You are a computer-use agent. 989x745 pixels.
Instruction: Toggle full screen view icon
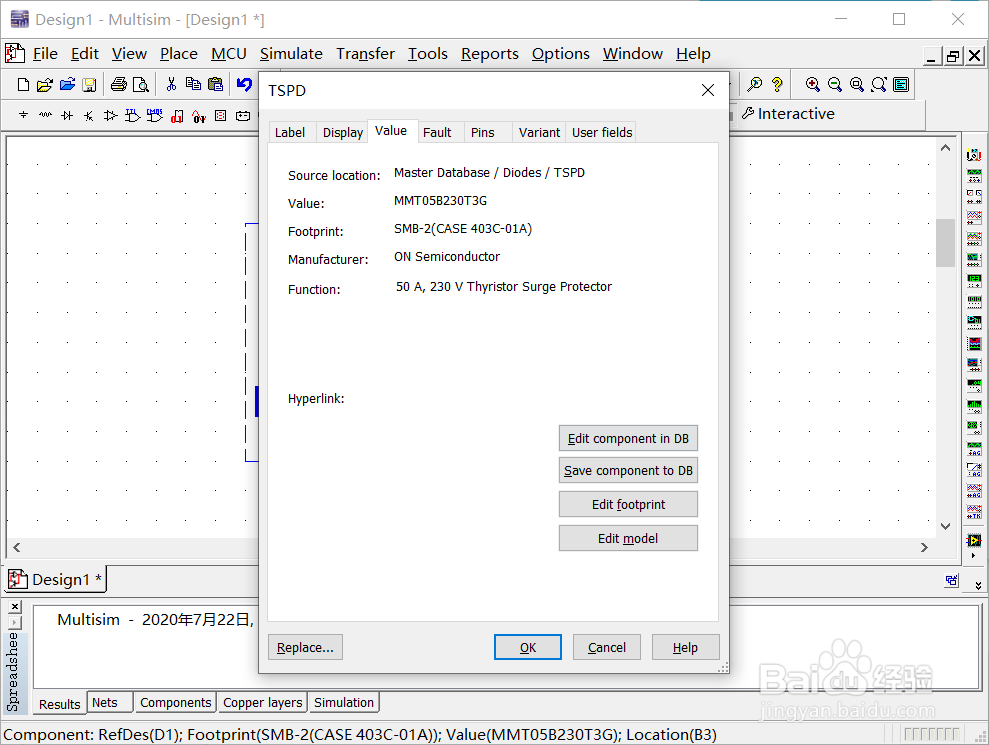click(x=901, y=84)
